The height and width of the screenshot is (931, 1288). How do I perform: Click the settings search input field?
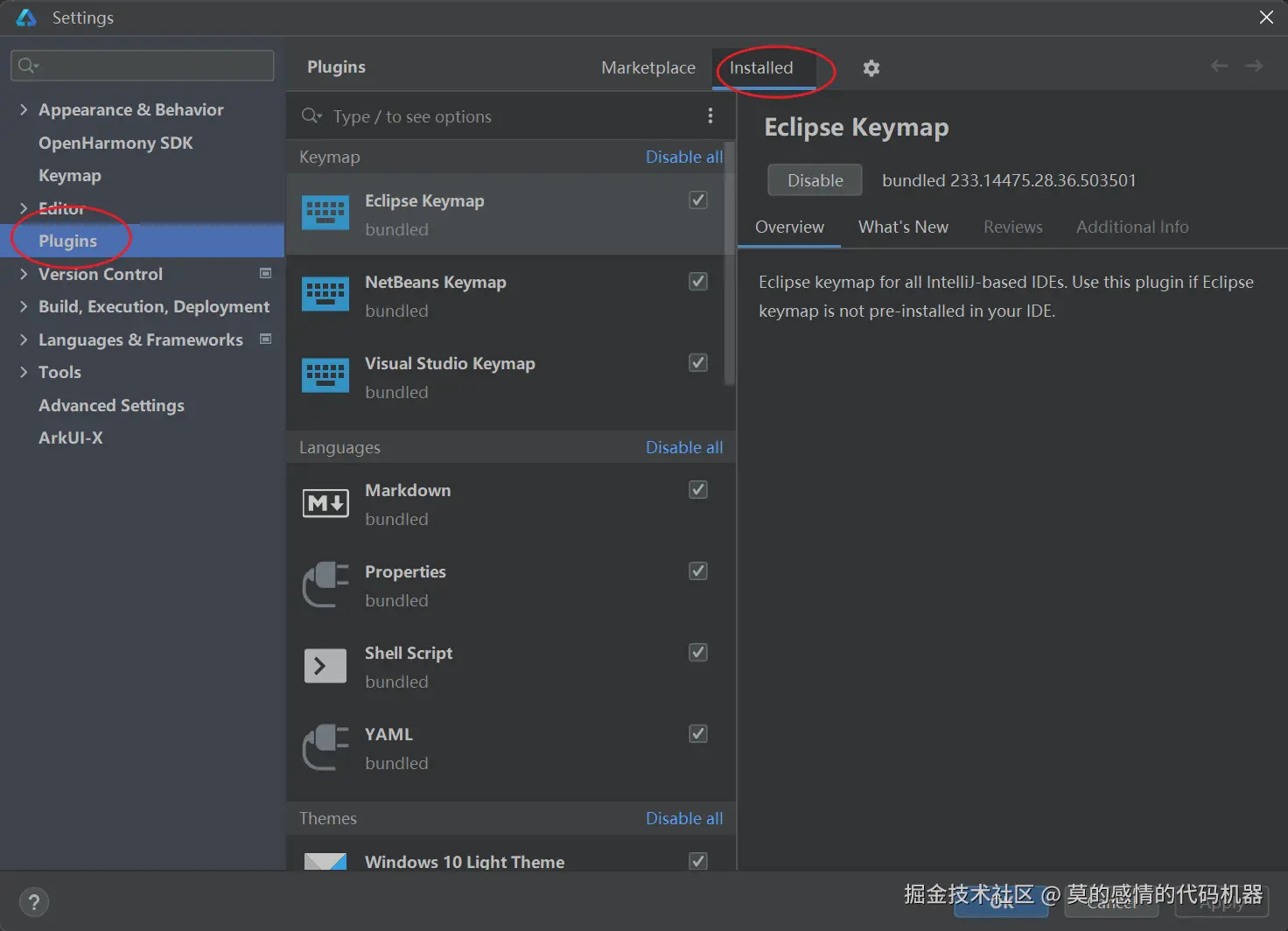pos(143,66)
